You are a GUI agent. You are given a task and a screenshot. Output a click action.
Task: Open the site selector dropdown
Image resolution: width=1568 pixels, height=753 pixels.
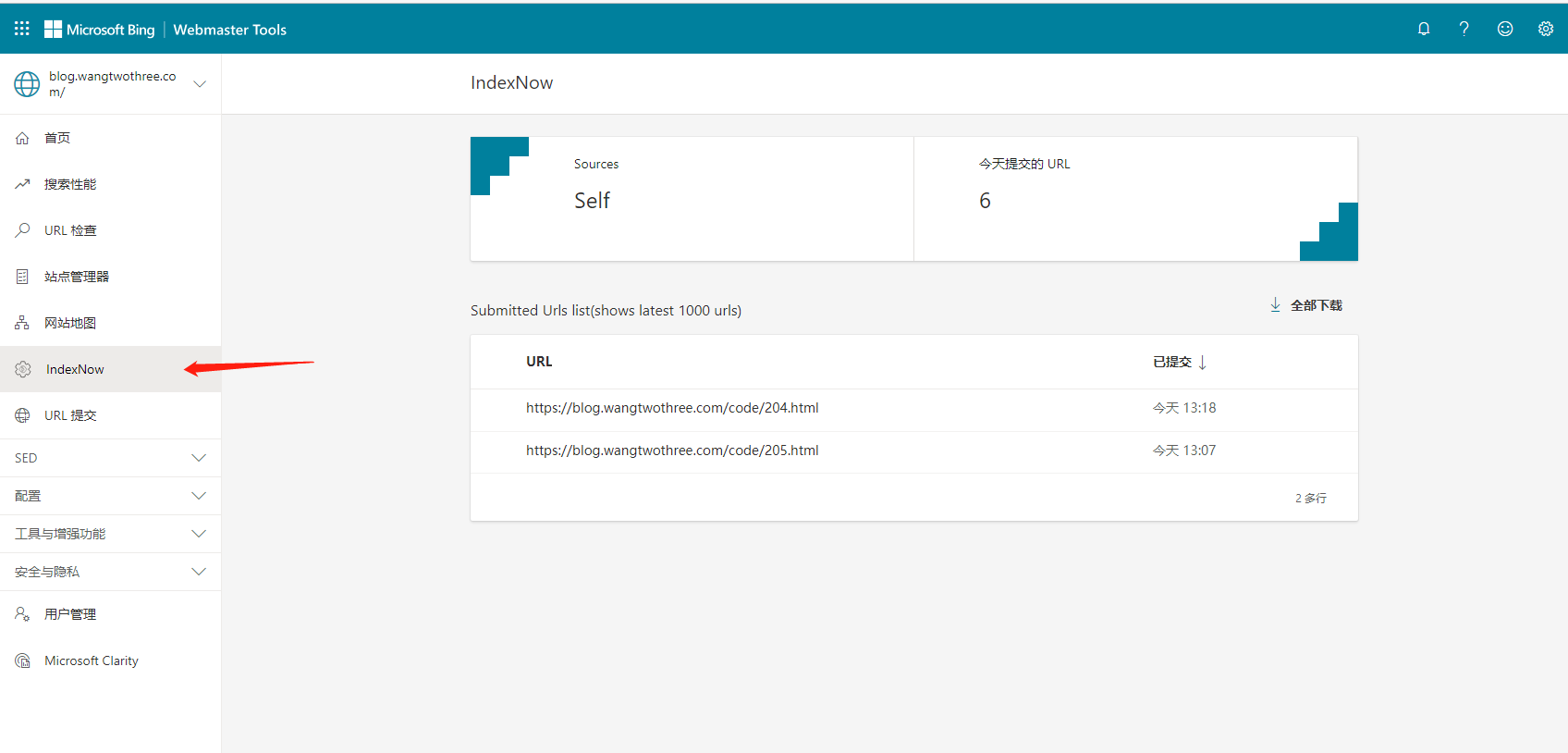pos(199,83)
